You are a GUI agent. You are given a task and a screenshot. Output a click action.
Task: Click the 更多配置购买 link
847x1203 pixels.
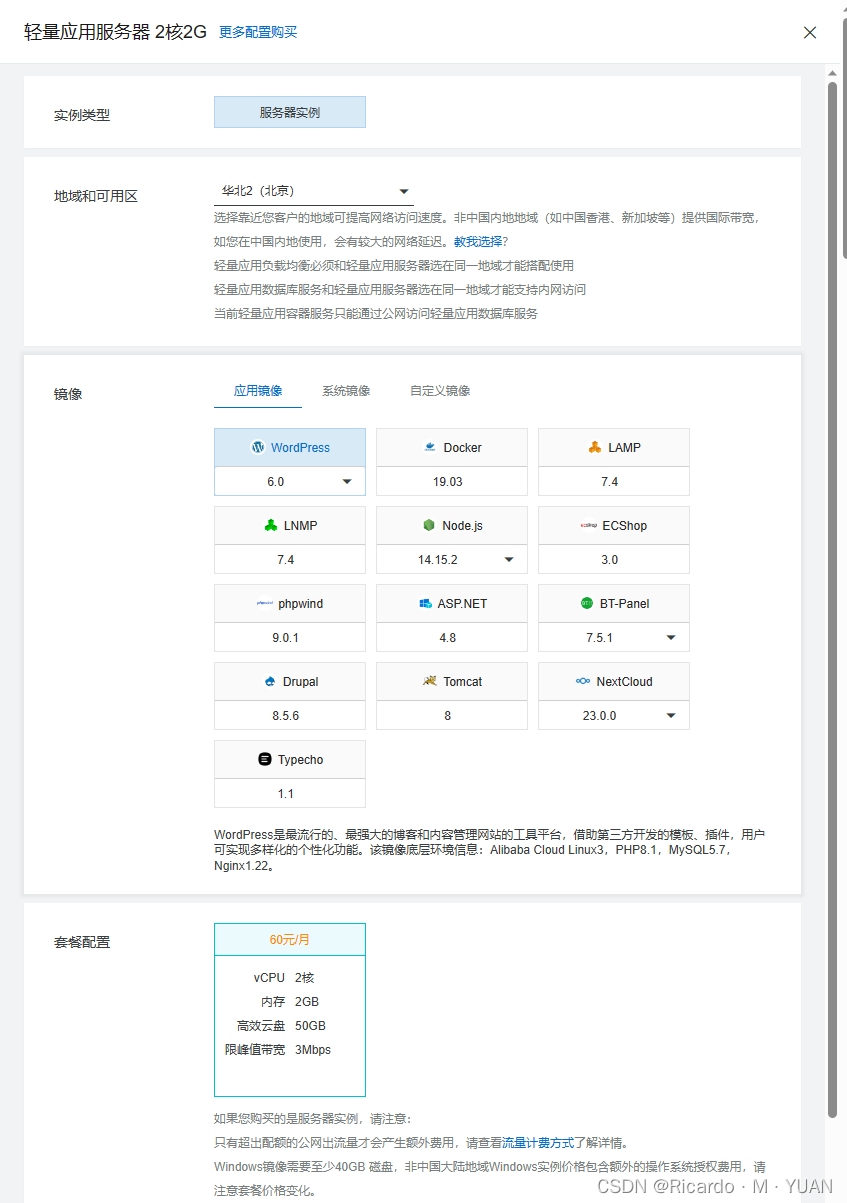click(257, 32)
